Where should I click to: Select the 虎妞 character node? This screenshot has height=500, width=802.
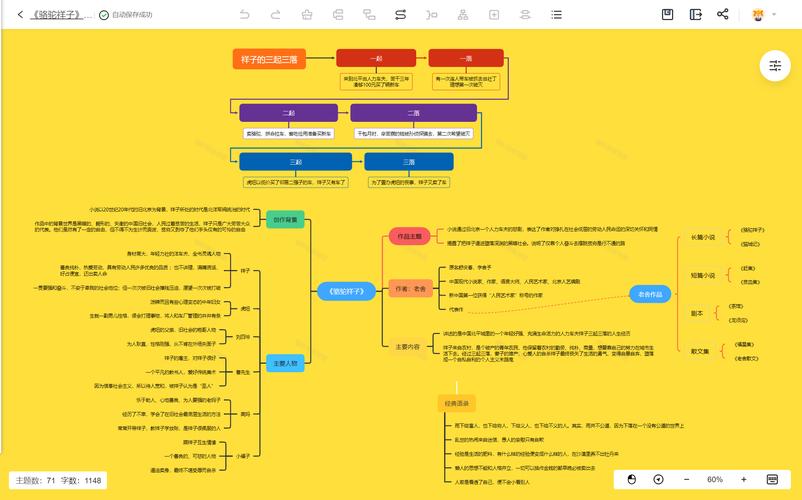point(246,309)
